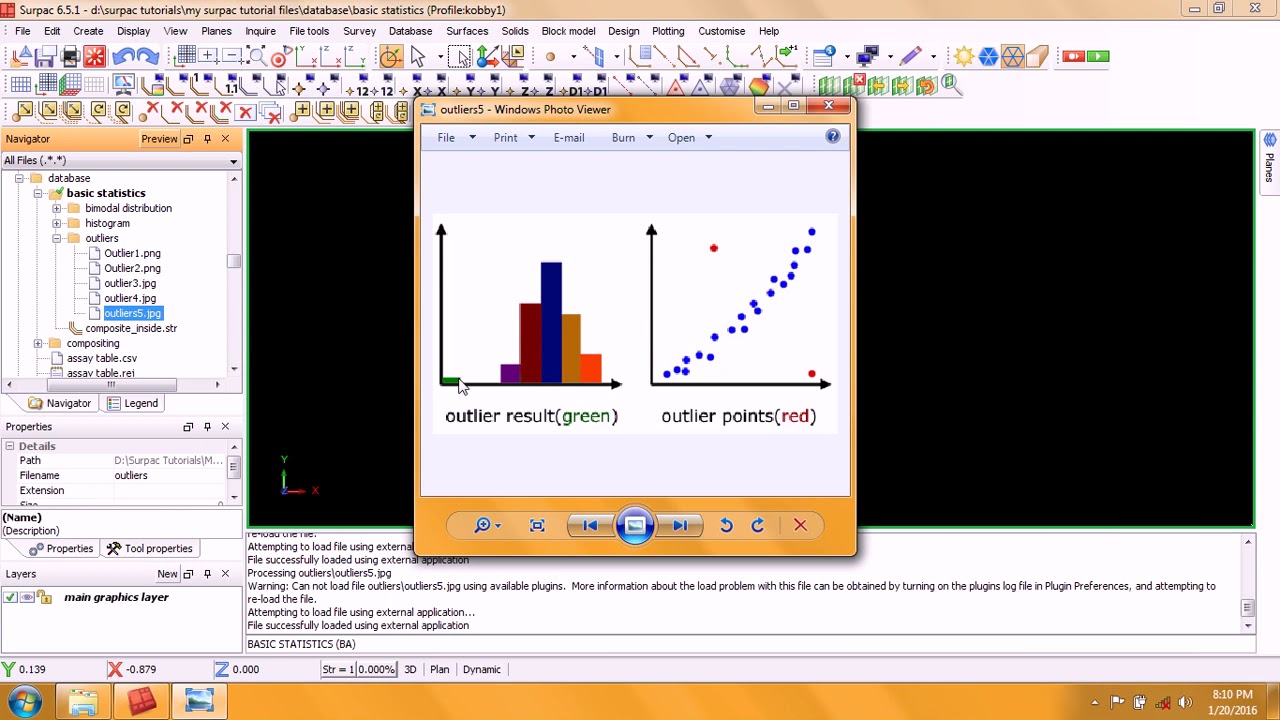Screen dimensions: 1280x720
Task: Click the magnifier Zoom icon in toolbar
Action: (257, 57)
